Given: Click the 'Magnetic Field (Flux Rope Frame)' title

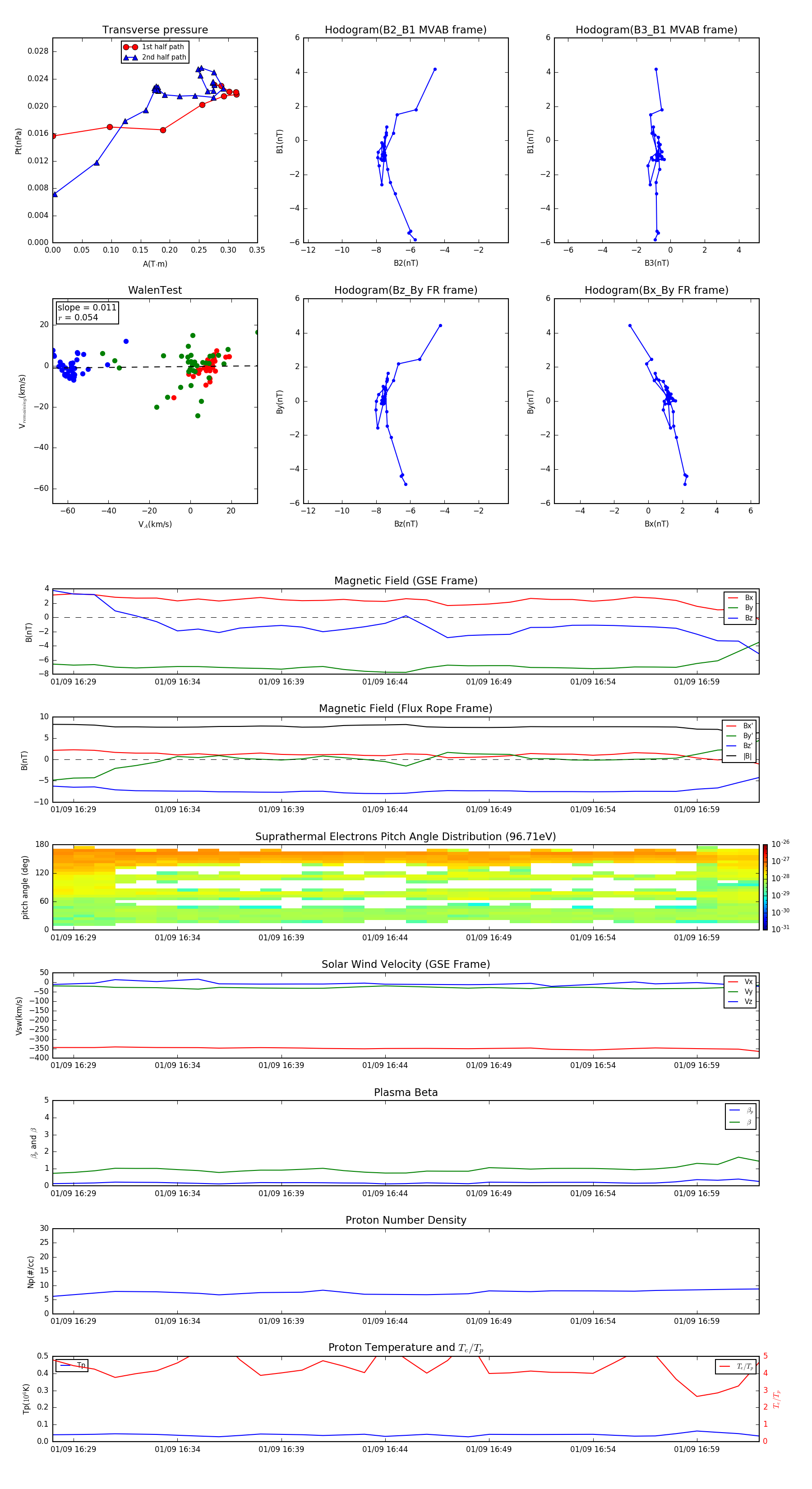Looking at the screenshot, I should tap(406, 709).
